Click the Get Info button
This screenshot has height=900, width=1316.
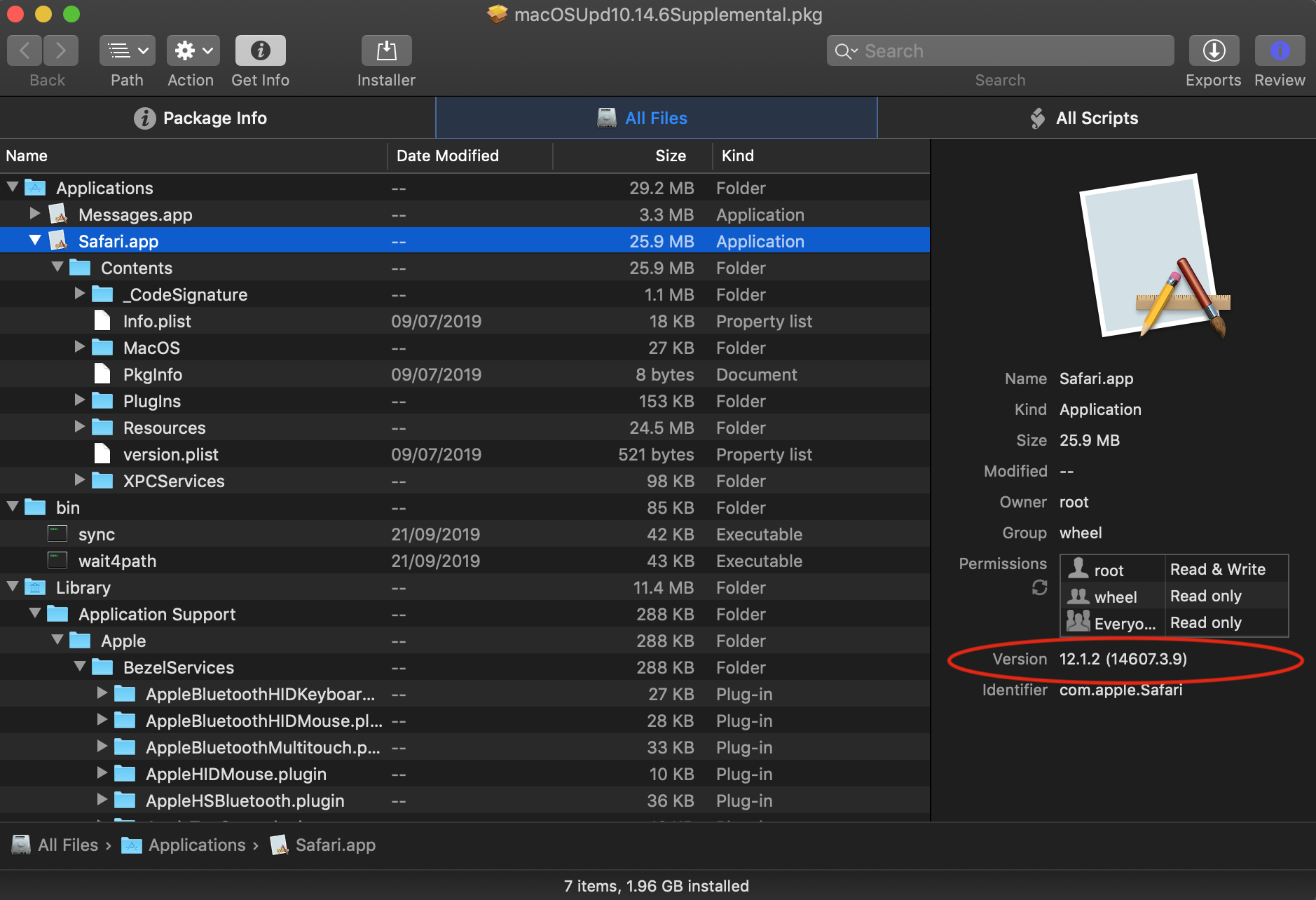click(x=260, y=50)
